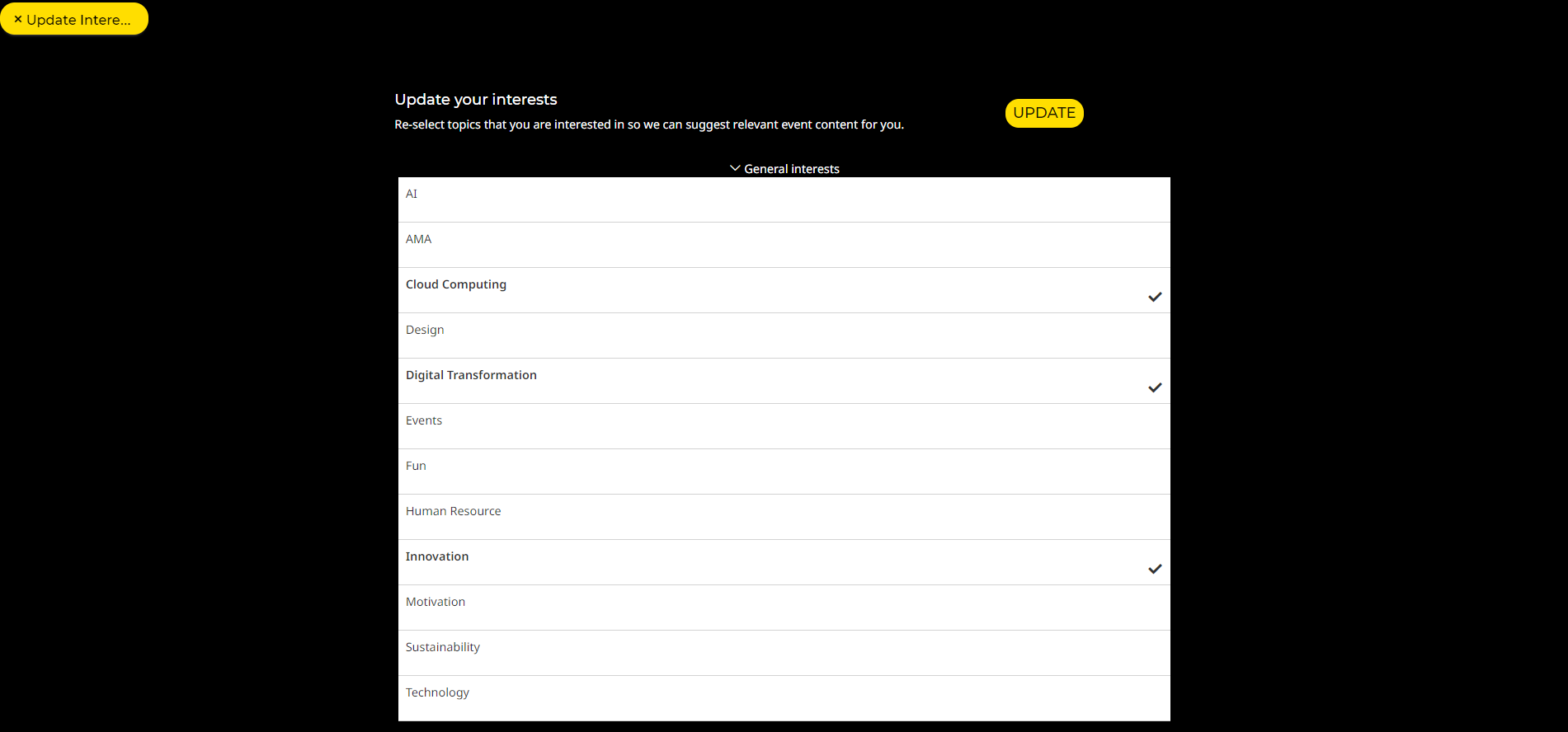Viewport: 1568px width, 732px height.
Task: Click the Innovation topic label
Action: (437, 556)
